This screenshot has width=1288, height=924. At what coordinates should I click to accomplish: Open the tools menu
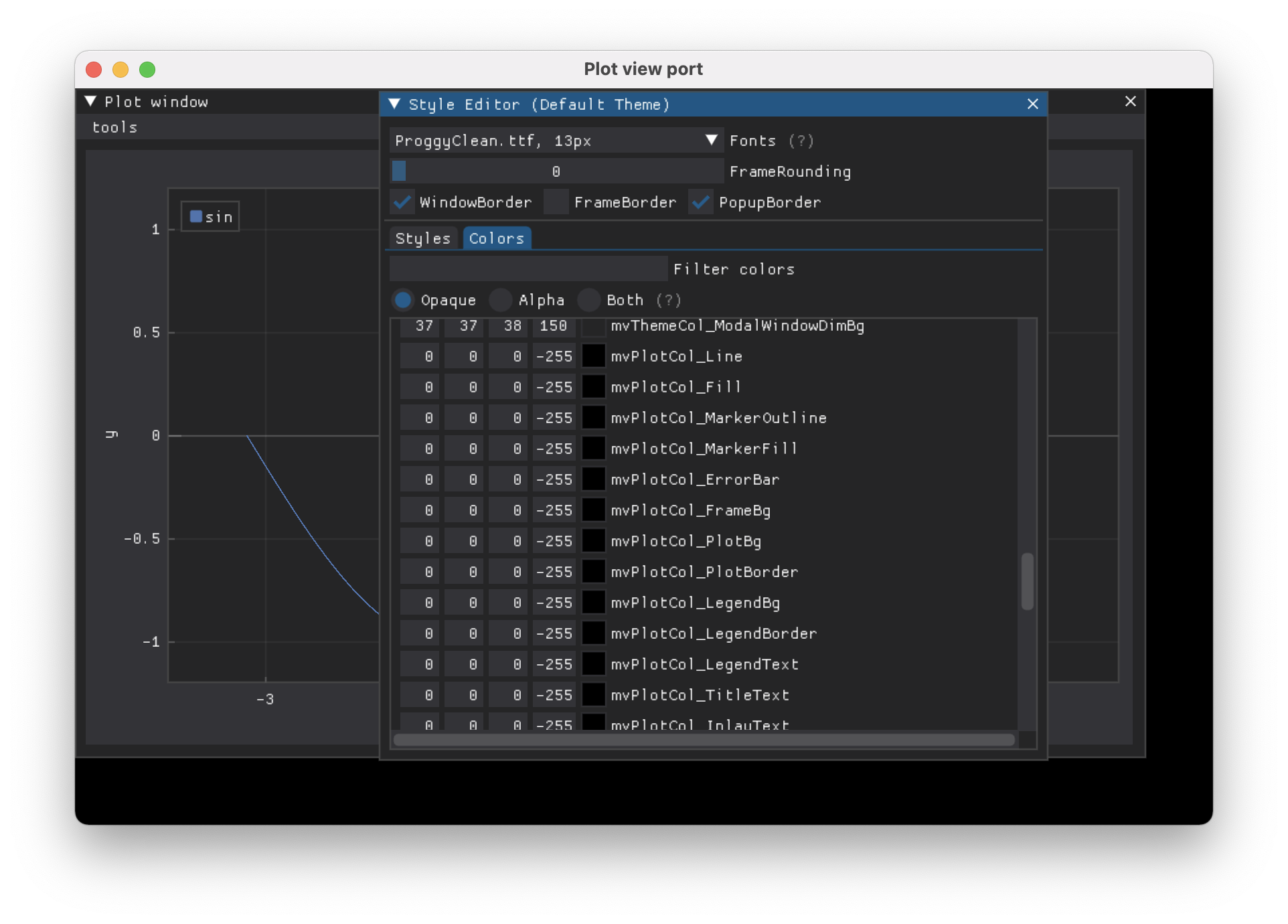(x=114, y=127)
